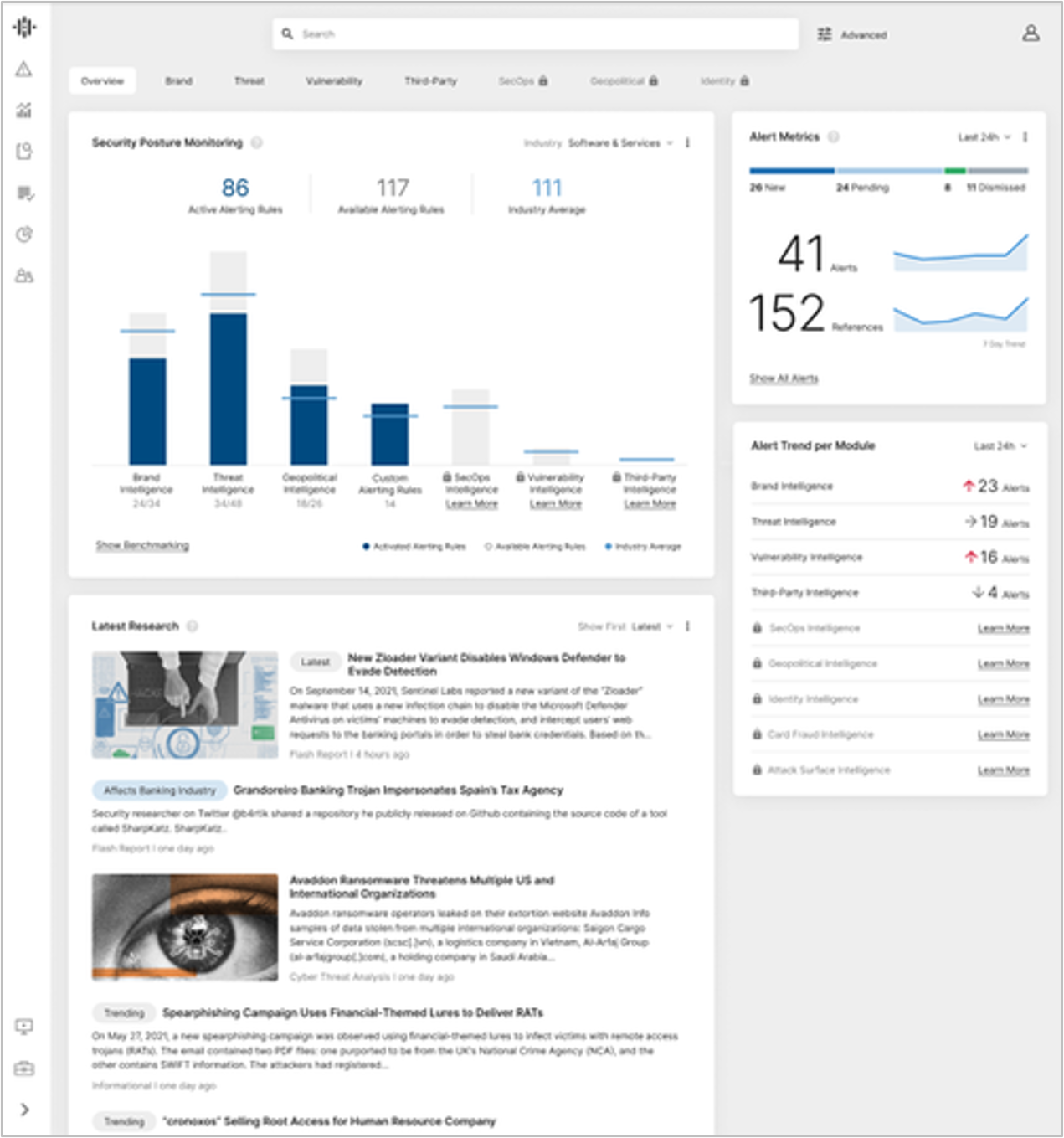Viewport: 1064px width, 1138px height.
Task: Click the briefcase icon in sidebar
Action: click(24, 1068)
